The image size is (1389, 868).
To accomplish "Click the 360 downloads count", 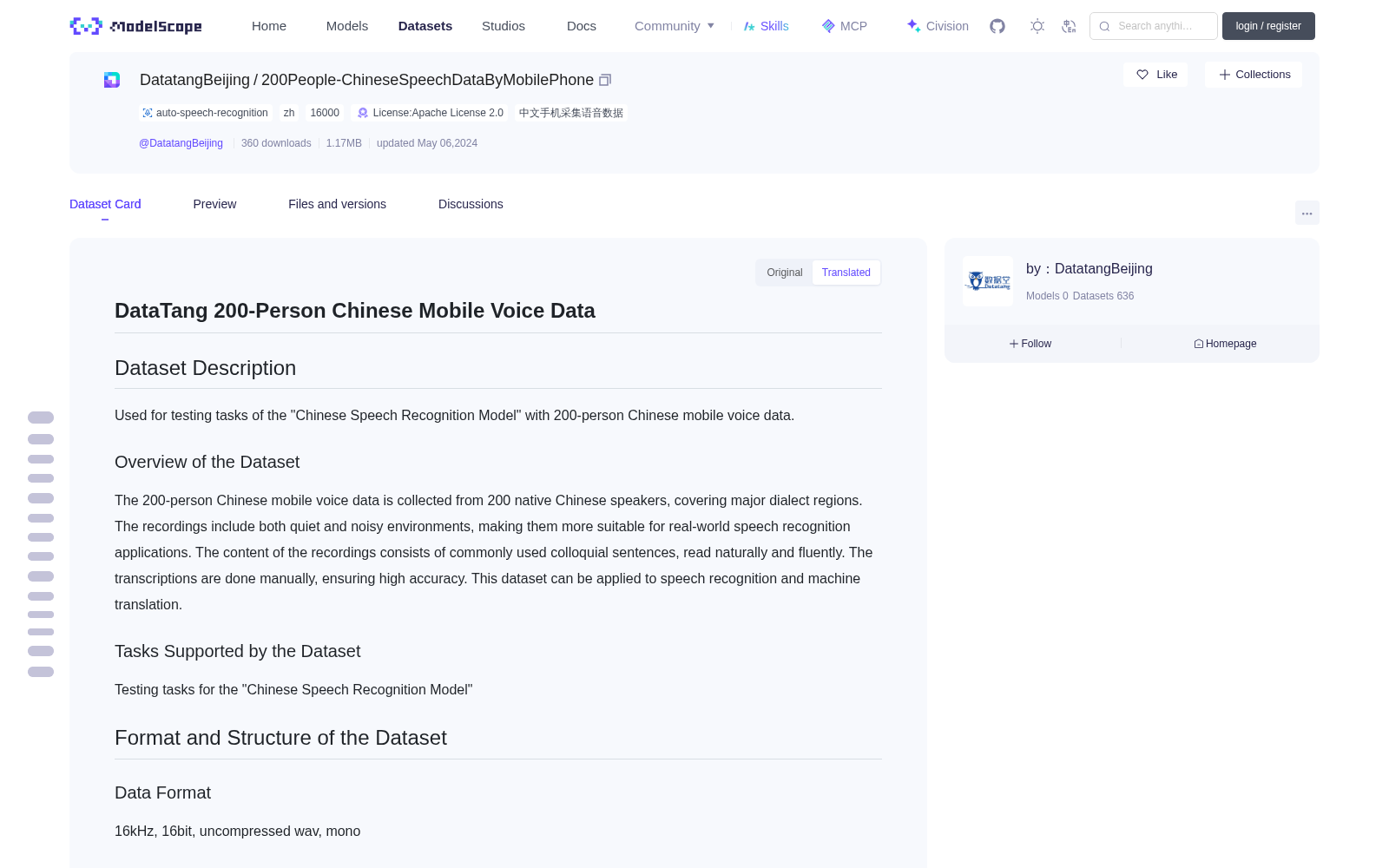I will [276, 143].
